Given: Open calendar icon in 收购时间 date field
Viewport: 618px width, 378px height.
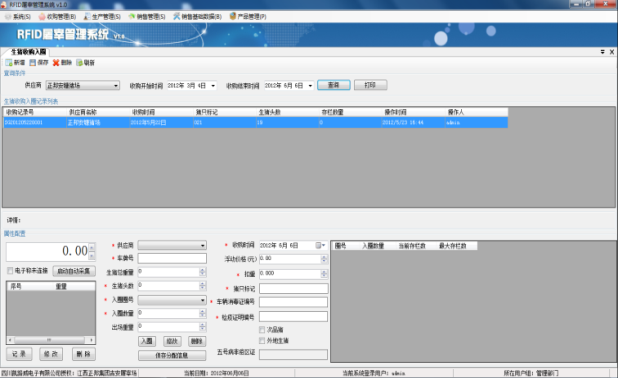Looking at the screenshot, I should 318,246.
